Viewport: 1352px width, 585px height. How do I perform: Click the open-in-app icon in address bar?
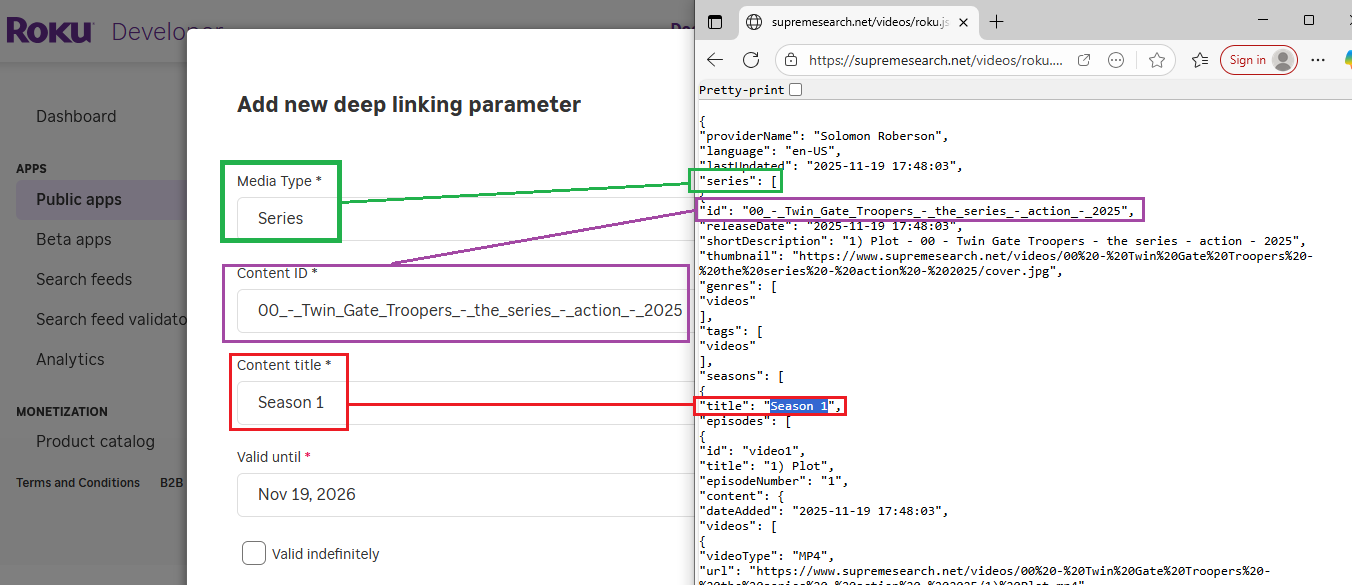point(1084,60)
